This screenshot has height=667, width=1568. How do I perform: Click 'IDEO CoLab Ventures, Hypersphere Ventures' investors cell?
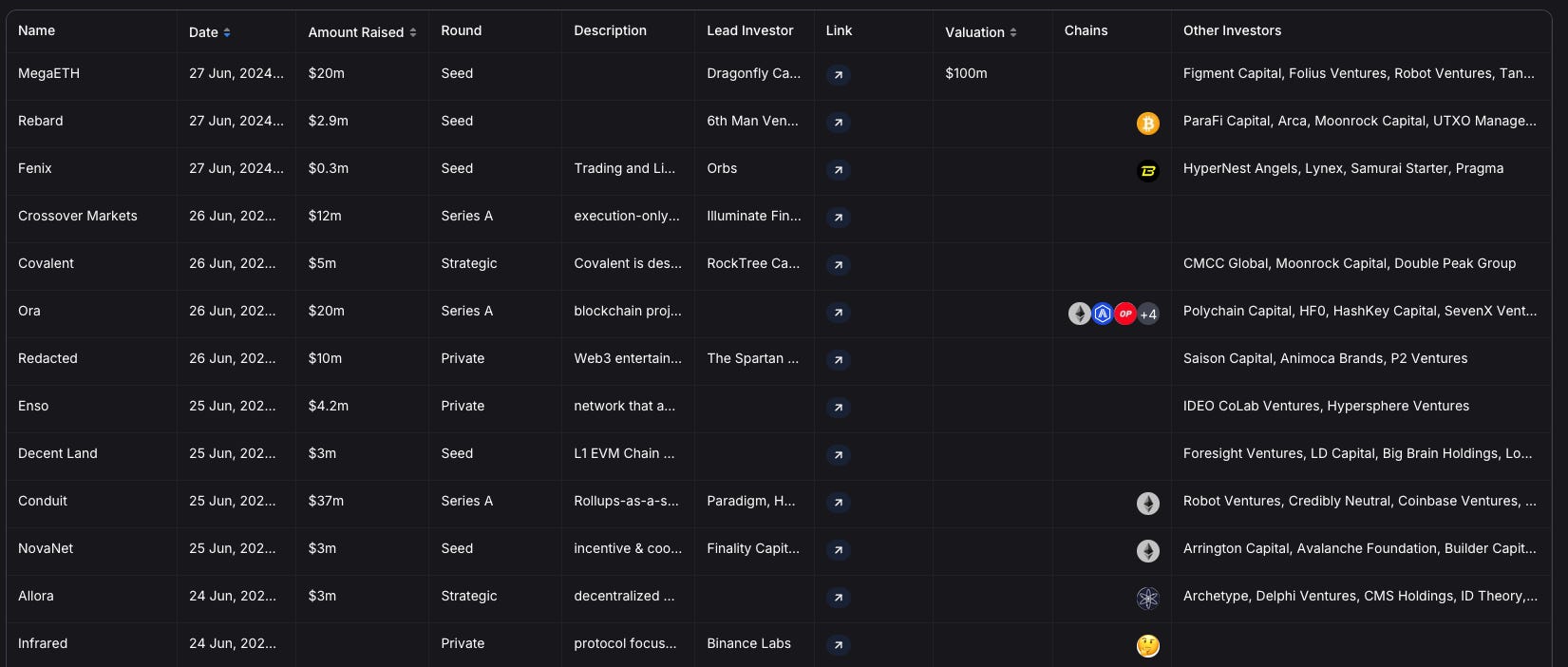(x=1326, y=406)
